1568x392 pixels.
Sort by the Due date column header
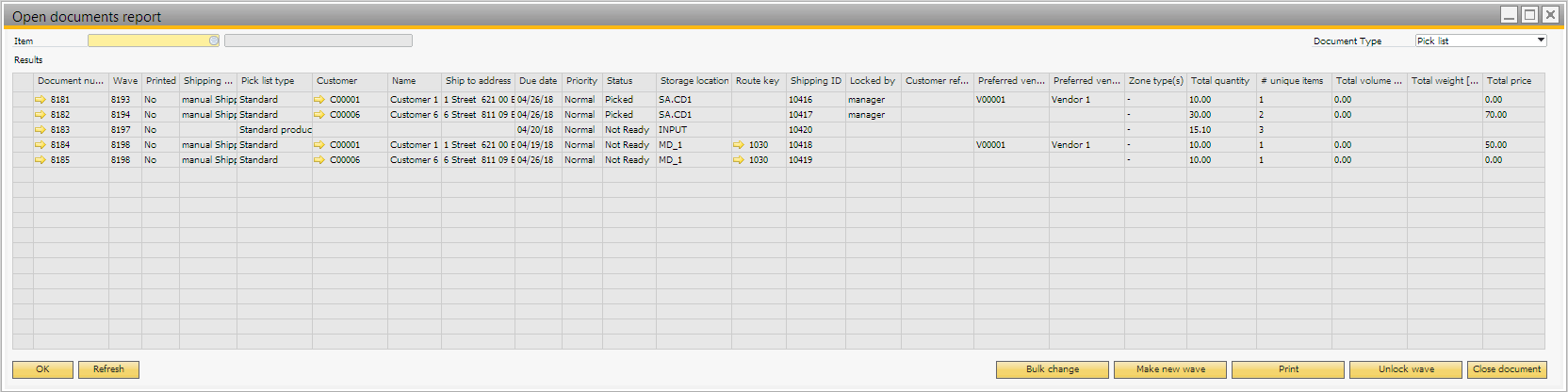click(538, 81)
